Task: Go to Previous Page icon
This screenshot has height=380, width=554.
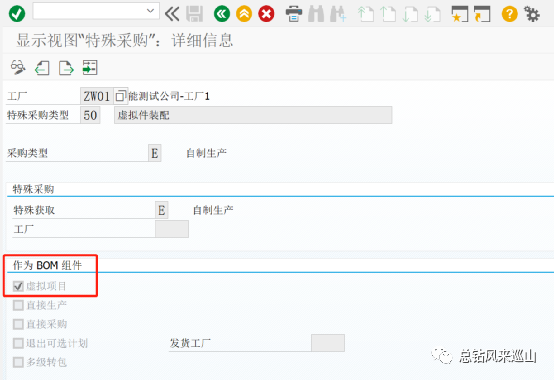Action: click(x=388, y=14)
